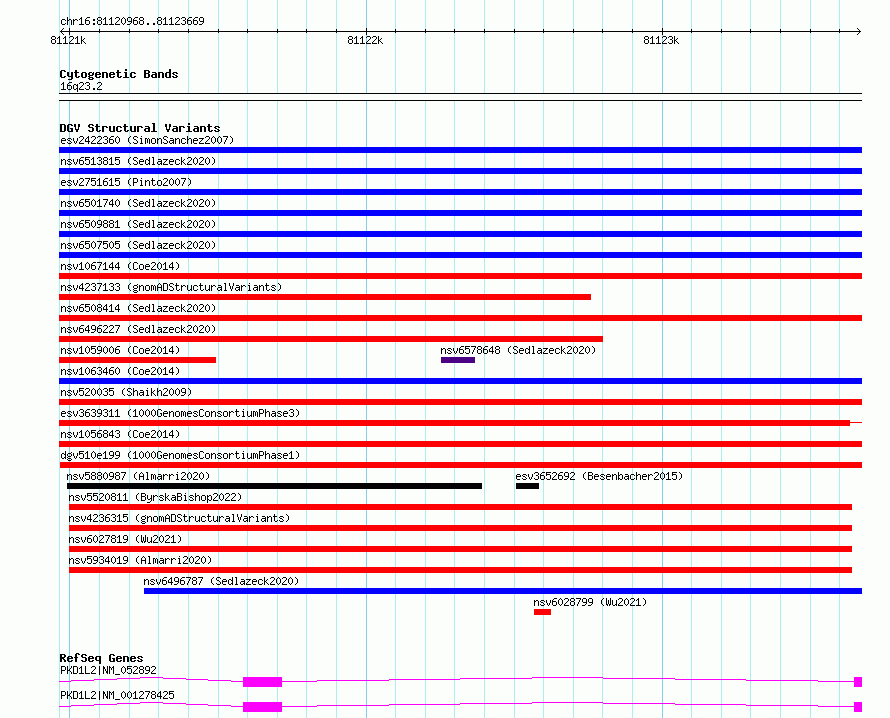Viewport: 890px width, 718px height.
Task: Click the black nsv5880987 variant bar
Action: coord(274,486)
